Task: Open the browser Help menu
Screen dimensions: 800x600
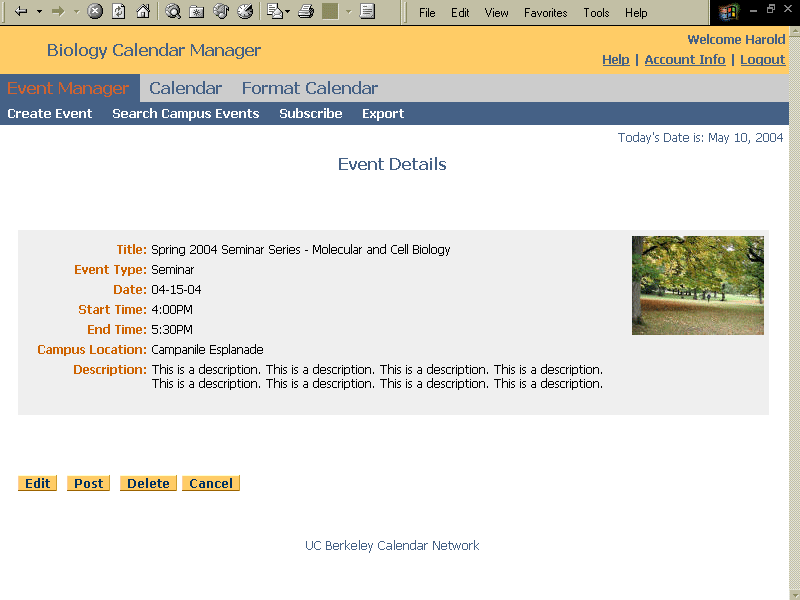Action: (636, 13)
